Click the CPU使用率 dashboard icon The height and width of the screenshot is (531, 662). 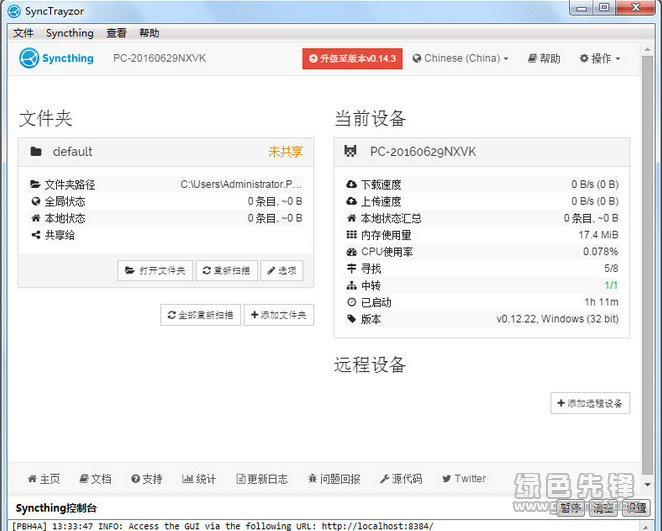point(351,252)
